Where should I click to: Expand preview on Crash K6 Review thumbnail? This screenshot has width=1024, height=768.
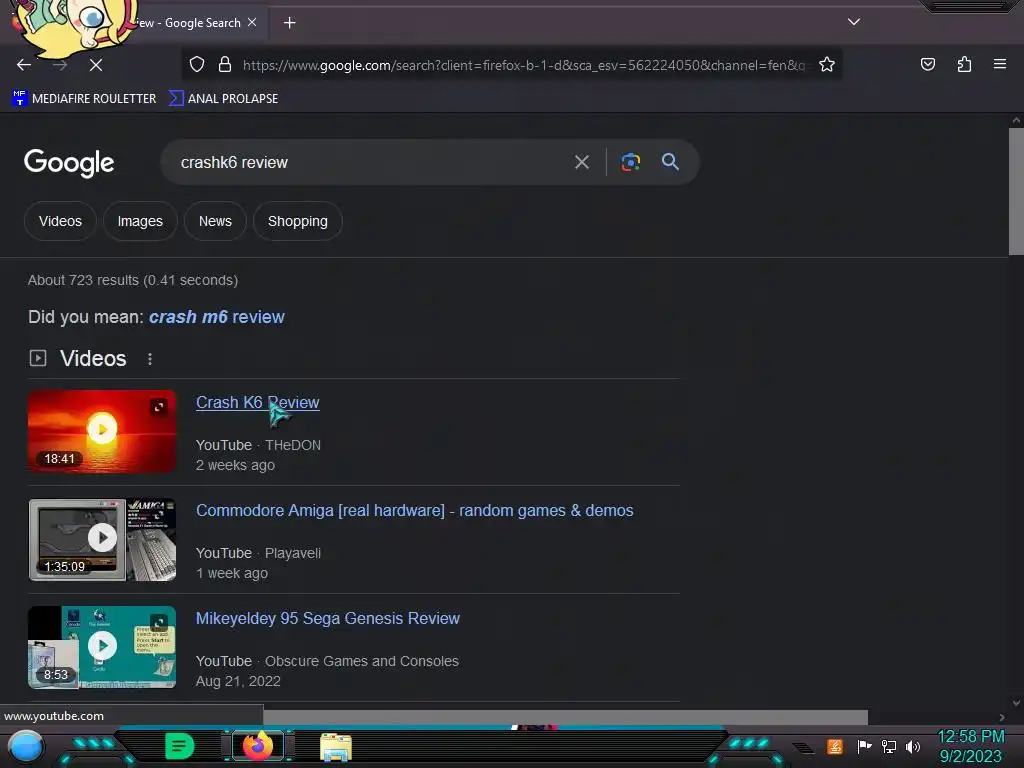(159, 407)
